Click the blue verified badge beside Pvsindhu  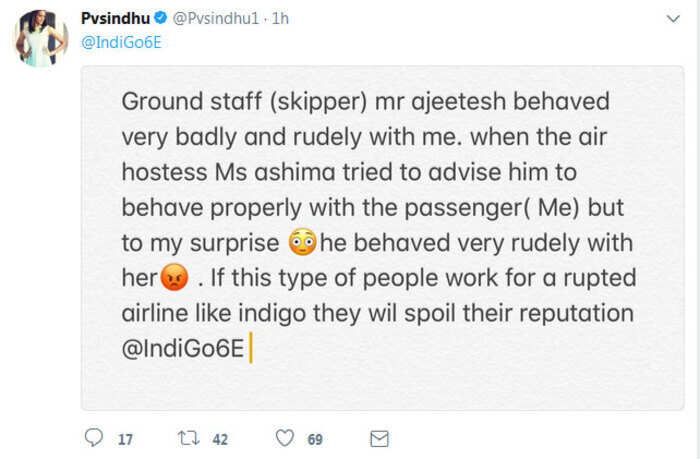[161, 18]
